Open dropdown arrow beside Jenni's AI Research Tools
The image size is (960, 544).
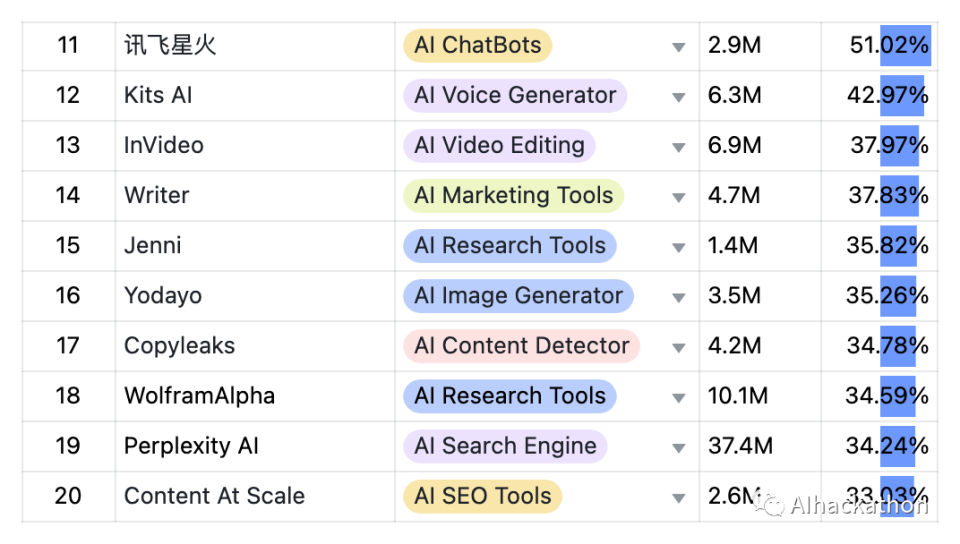tap(679, 247)
